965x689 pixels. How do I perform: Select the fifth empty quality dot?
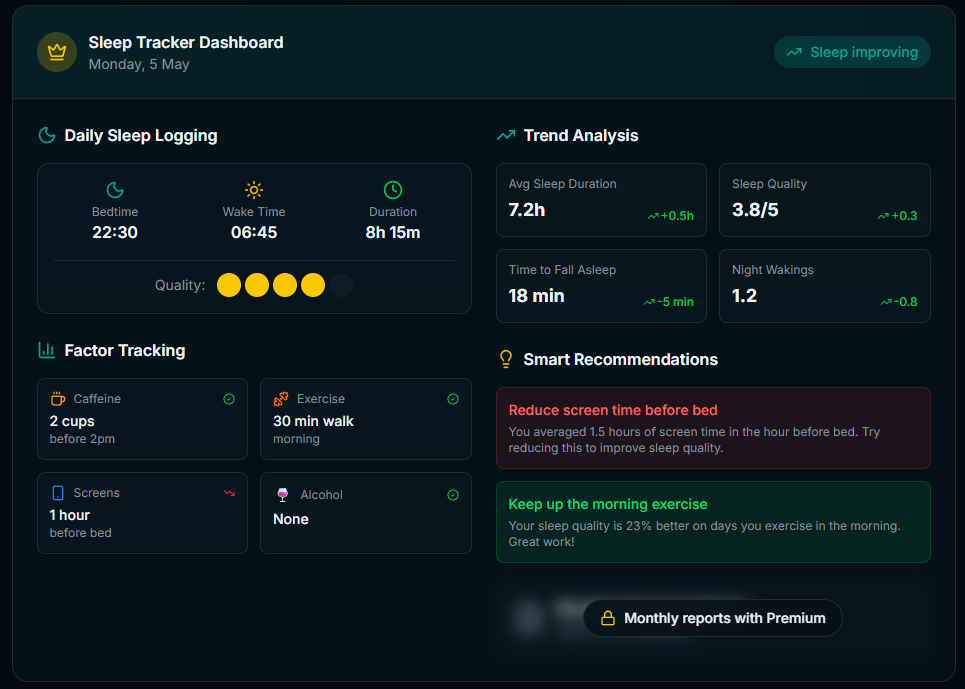[x=341, y=285]
